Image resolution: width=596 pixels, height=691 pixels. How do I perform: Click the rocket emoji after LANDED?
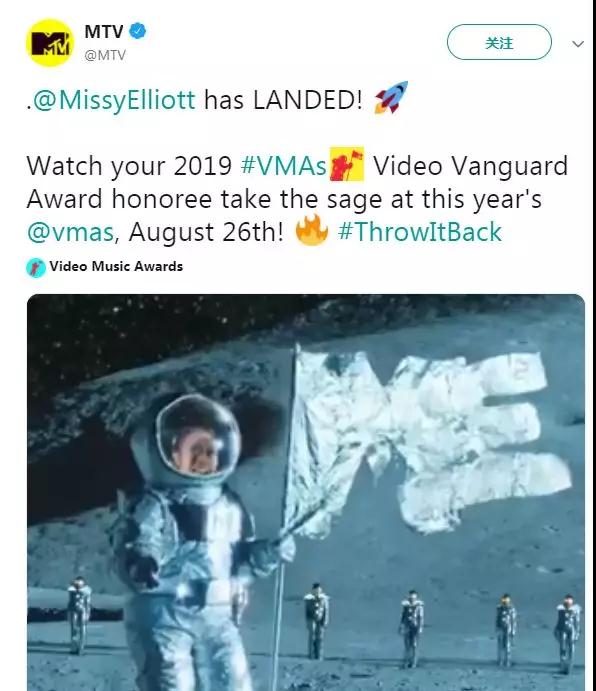click(391, 97)
